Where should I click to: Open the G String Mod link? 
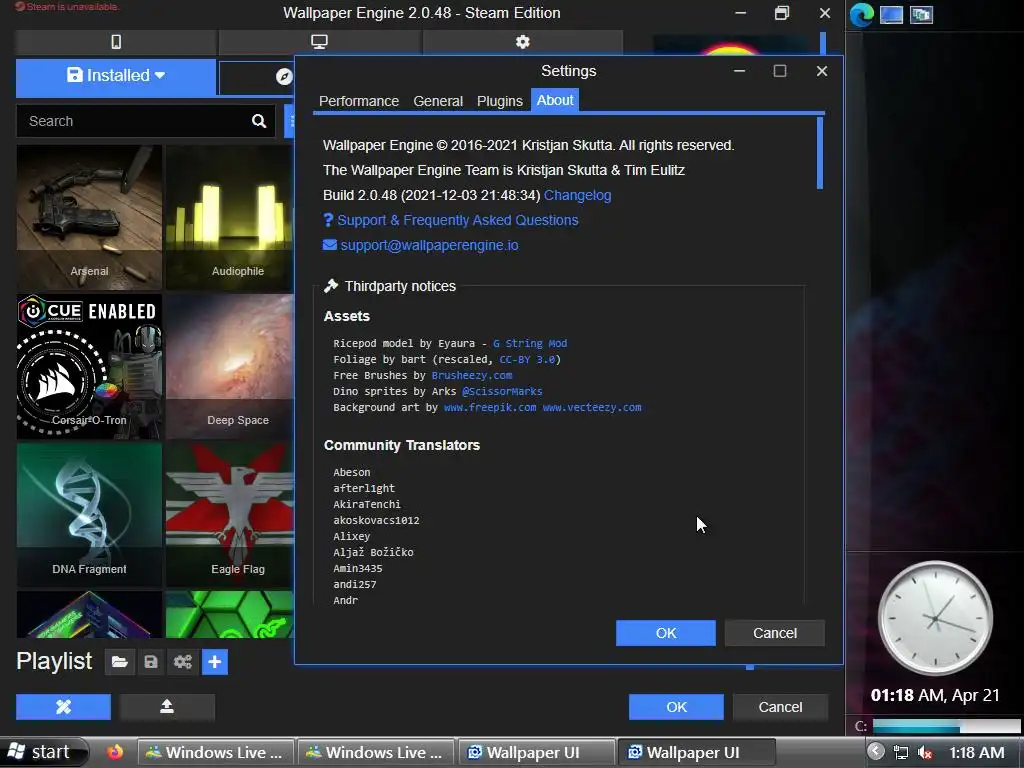pos(530,344)
